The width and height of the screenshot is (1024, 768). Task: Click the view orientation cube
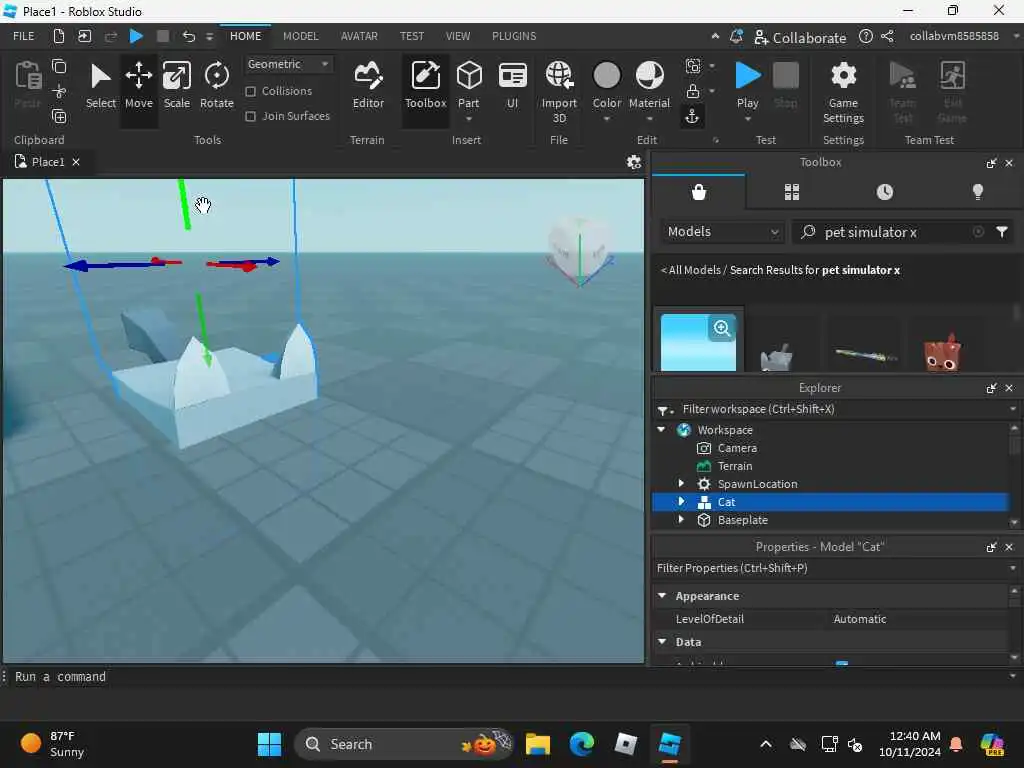pyautogui.click(x=579, y=251)
